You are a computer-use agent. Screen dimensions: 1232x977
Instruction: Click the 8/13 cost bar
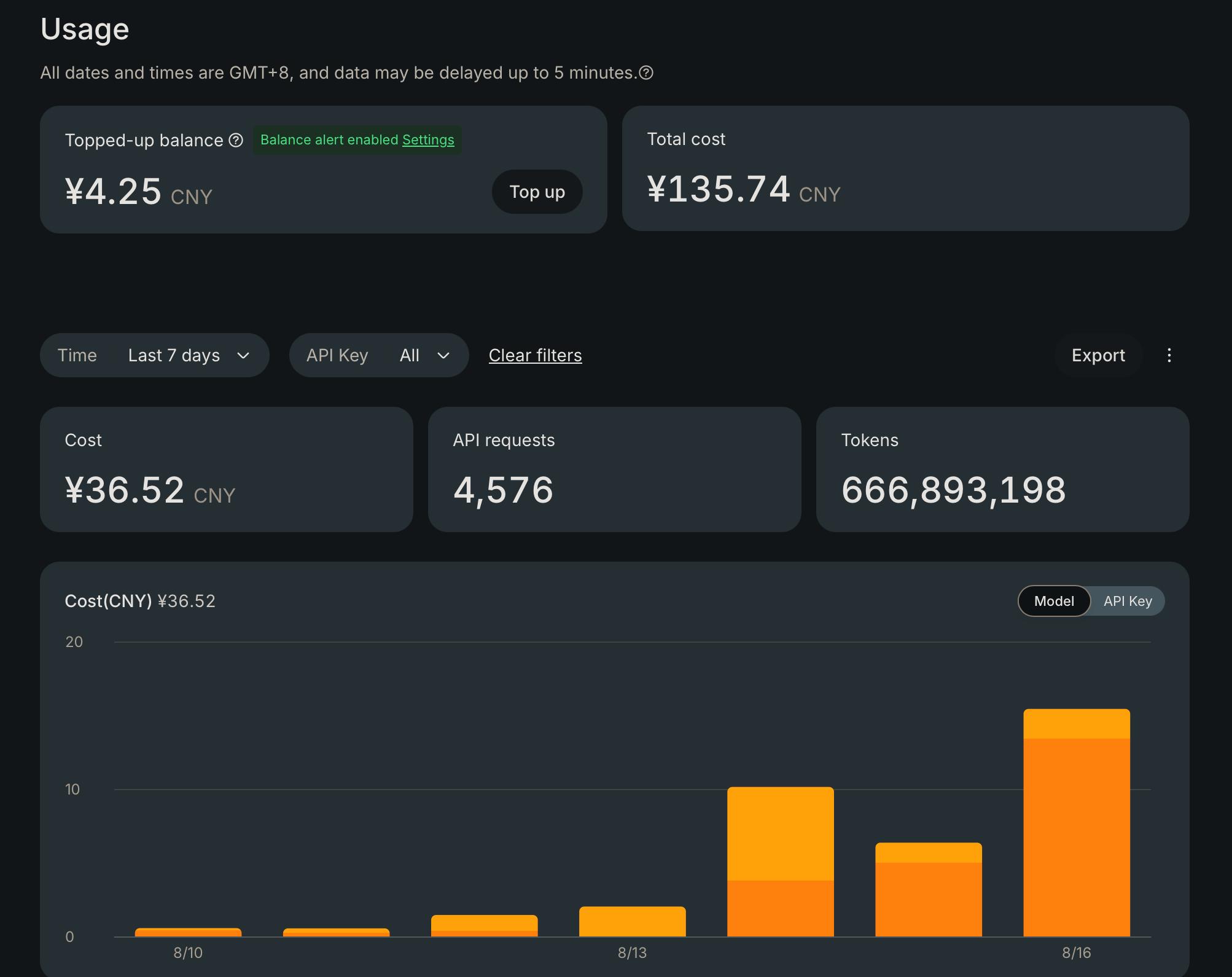coord(633,921)
